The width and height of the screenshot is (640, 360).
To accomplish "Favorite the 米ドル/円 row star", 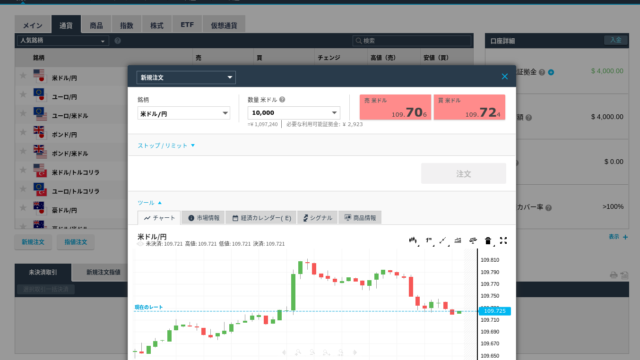I will click(x=23, y=76).
